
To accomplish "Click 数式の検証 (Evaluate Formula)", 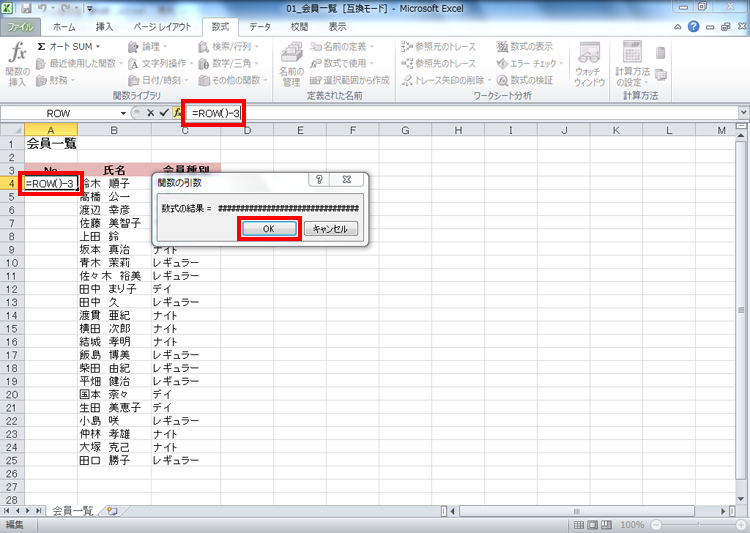I will (x=525, y=80).
